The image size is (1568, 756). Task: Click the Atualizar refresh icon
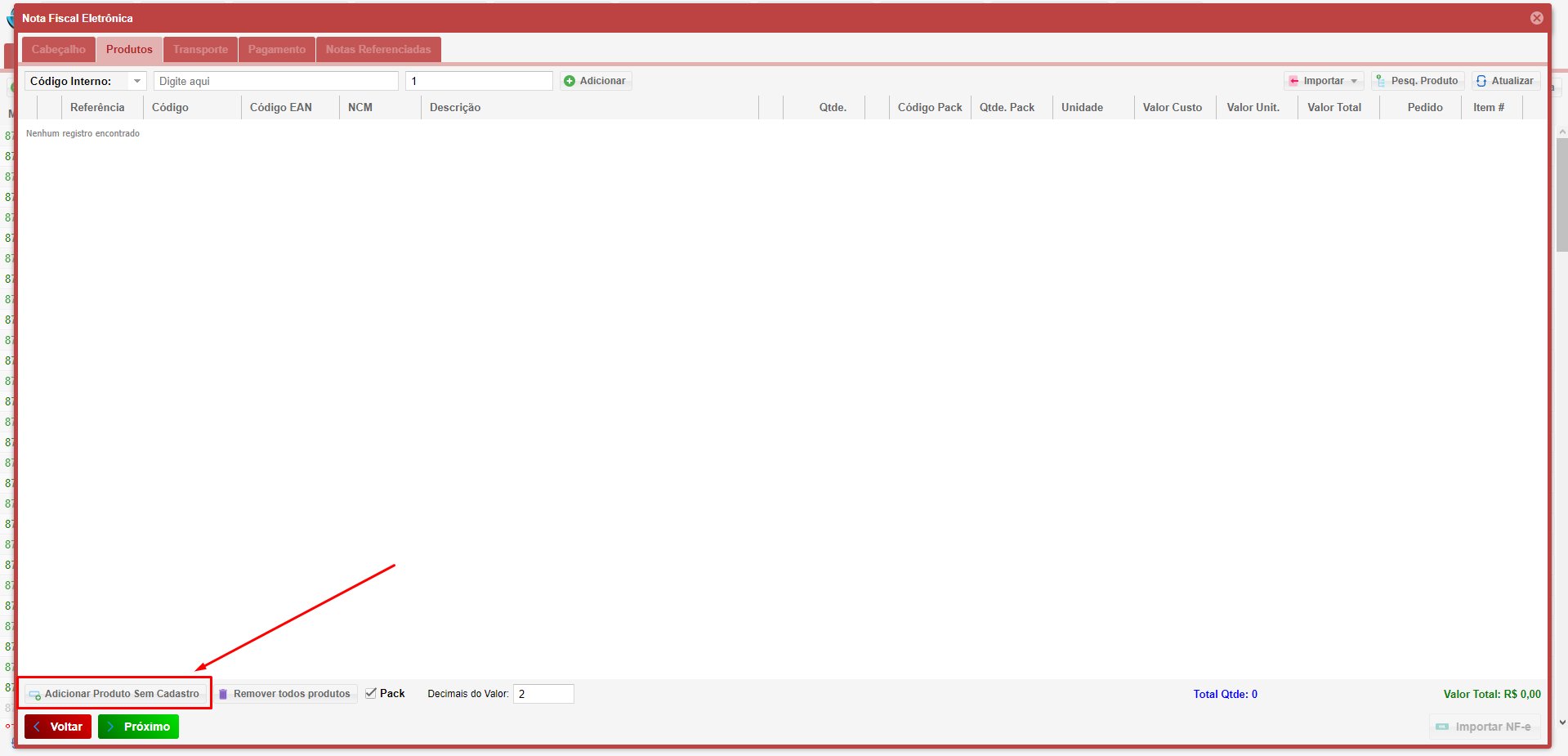[1481, 81]
